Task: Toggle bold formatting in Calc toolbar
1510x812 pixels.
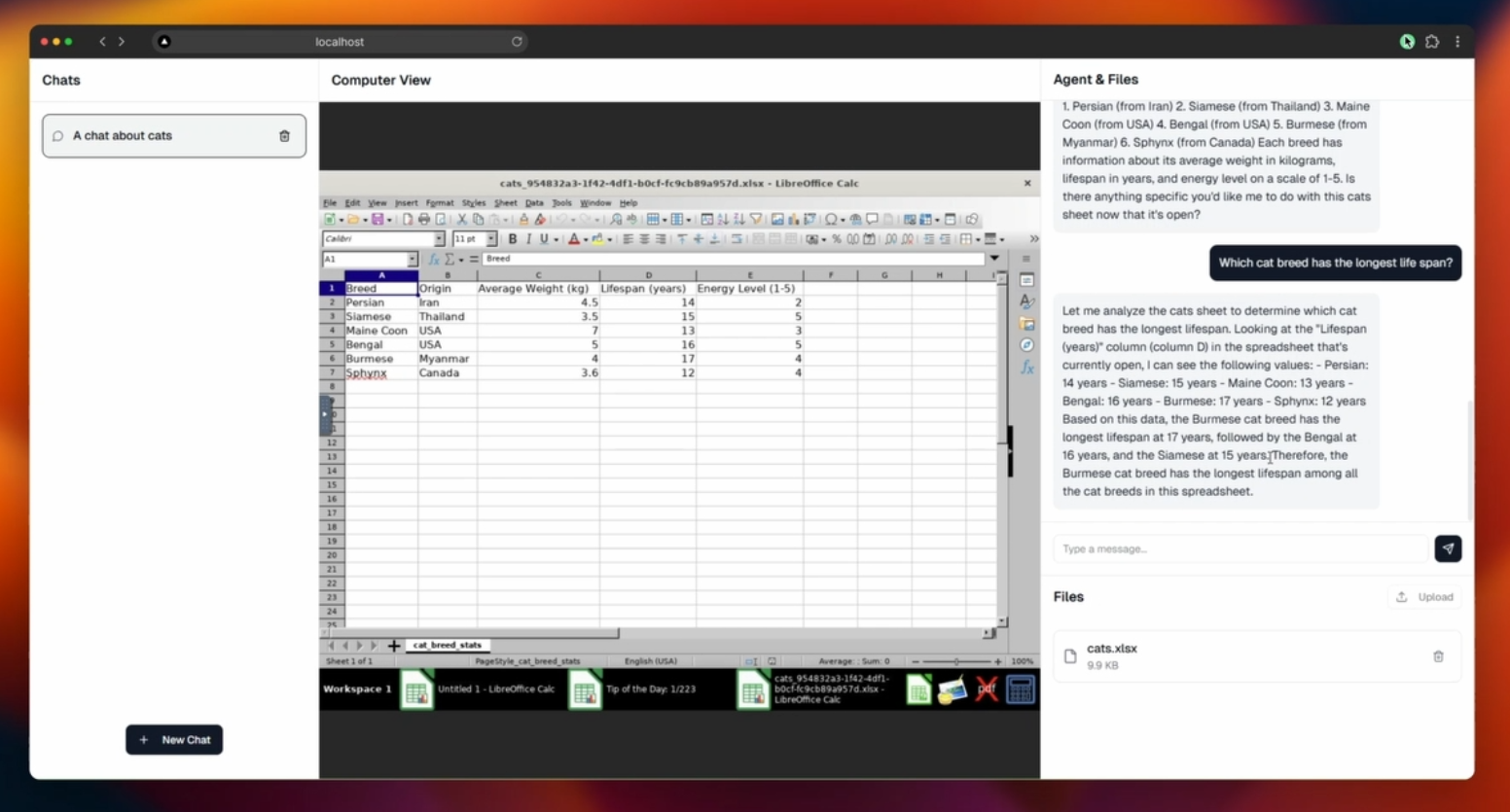Action: pyautogui.click(x=513, y=239)
